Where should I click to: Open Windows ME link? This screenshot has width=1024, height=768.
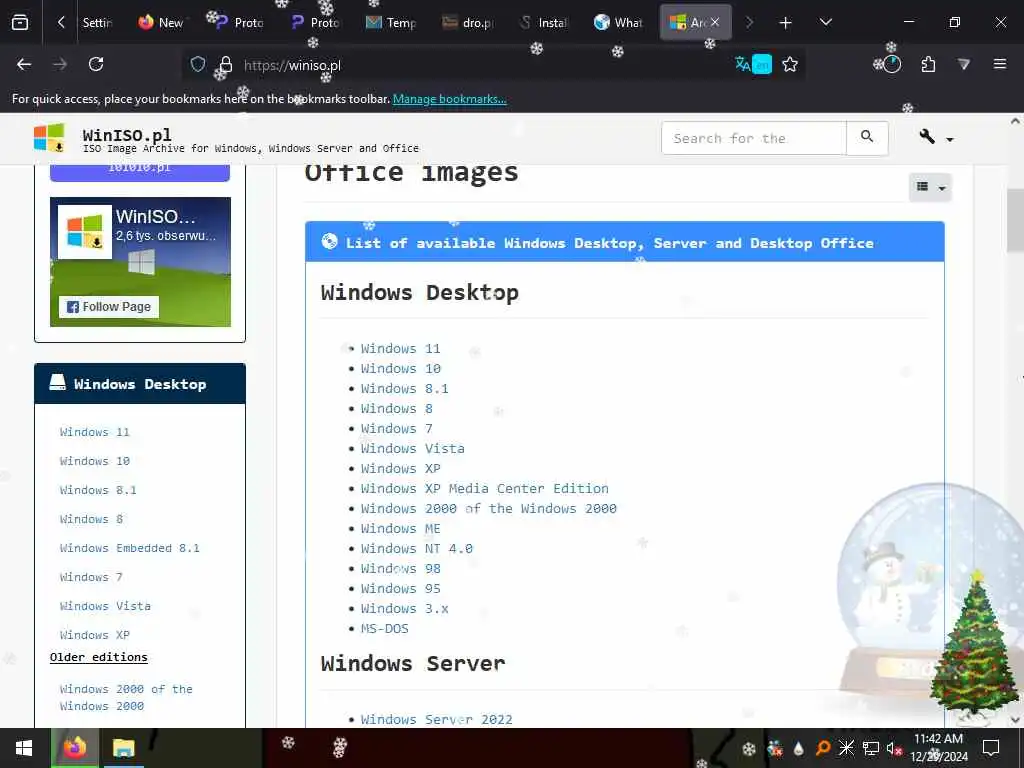tap(400, 529)
